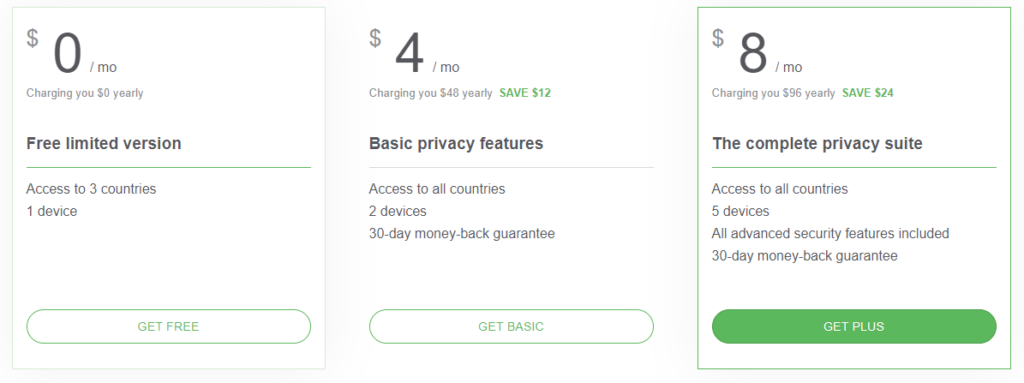Image resolution: width=1024 pixels, height=383 pixels.
Task: Click the Charging you $48 yearly text
Action: 430,93
